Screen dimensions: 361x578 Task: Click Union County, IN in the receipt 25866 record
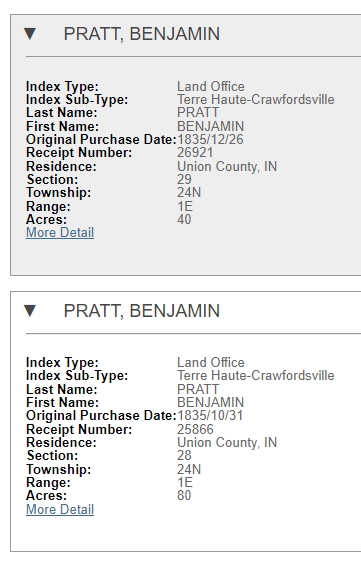pos(227,442)
